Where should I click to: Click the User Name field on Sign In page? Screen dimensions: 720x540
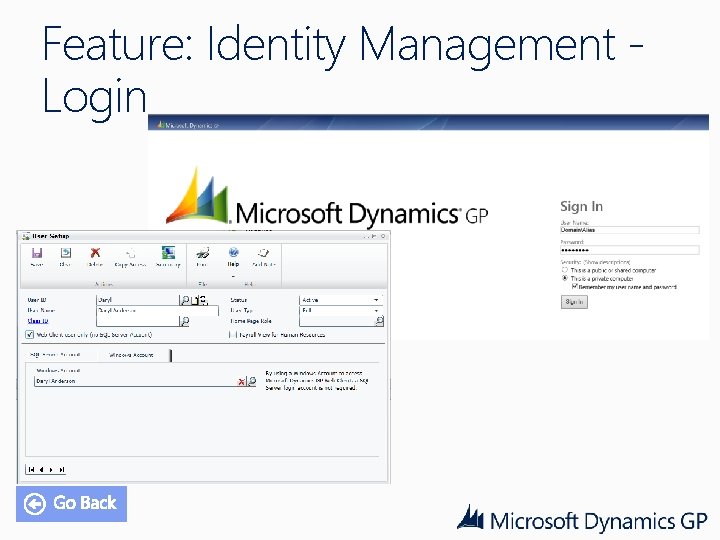pos(630,230)
